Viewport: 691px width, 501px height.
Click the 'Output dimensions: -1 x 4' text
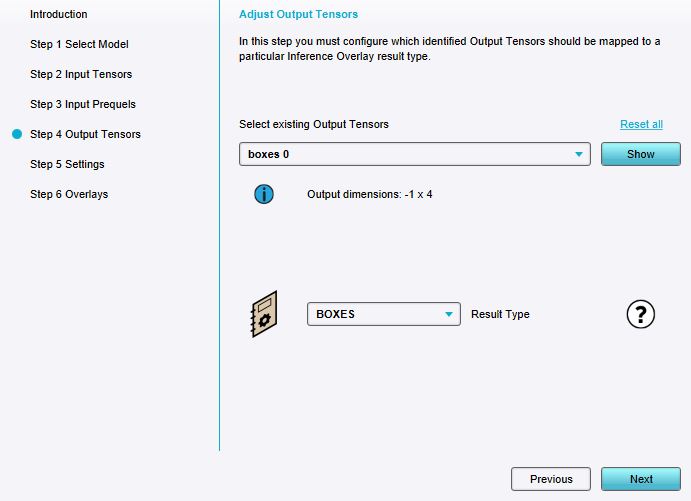[x=369, y=194]
